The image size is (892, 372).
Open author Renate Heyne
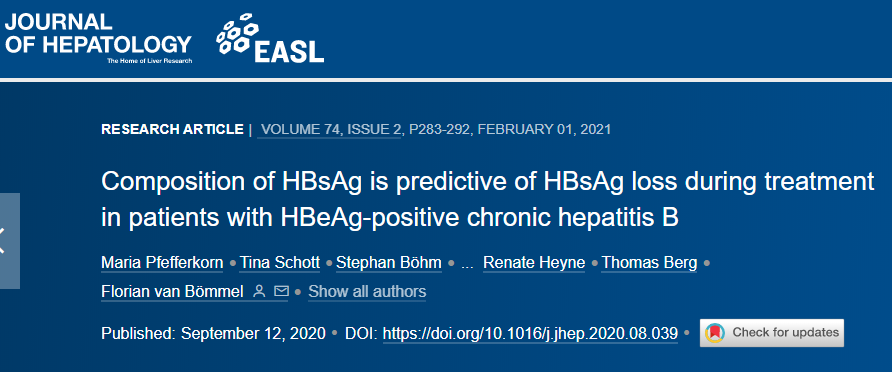coord(534,263)
